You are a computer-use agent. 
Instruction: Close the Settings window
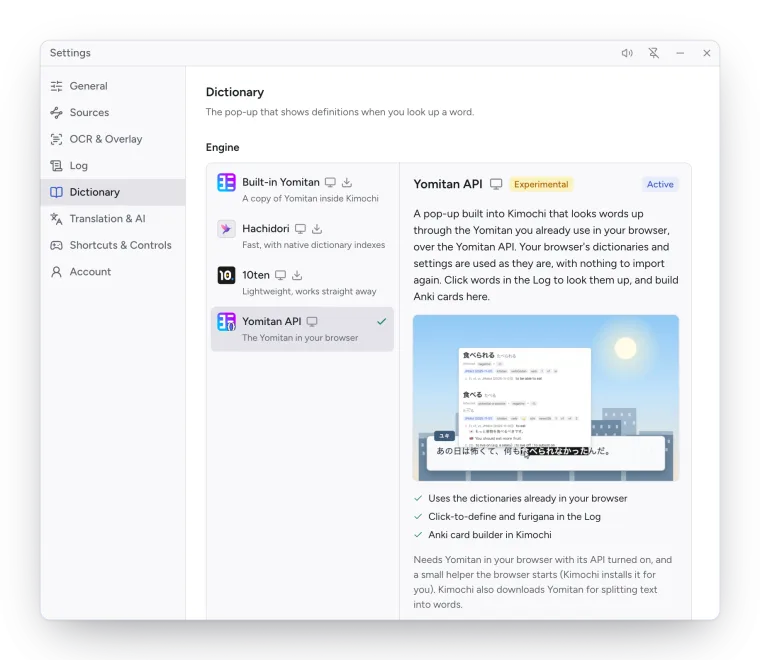pos(707,53)
